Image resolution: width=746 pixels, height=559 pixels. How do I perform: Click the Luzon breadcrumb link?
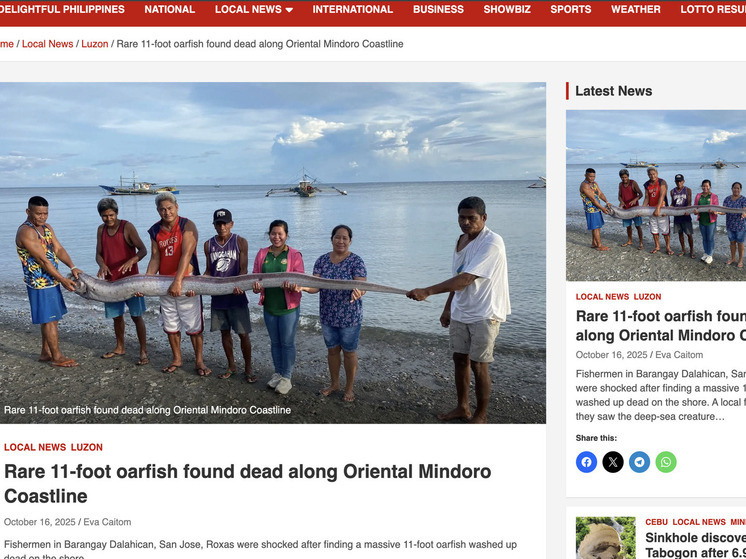click(x=95, y=44)
